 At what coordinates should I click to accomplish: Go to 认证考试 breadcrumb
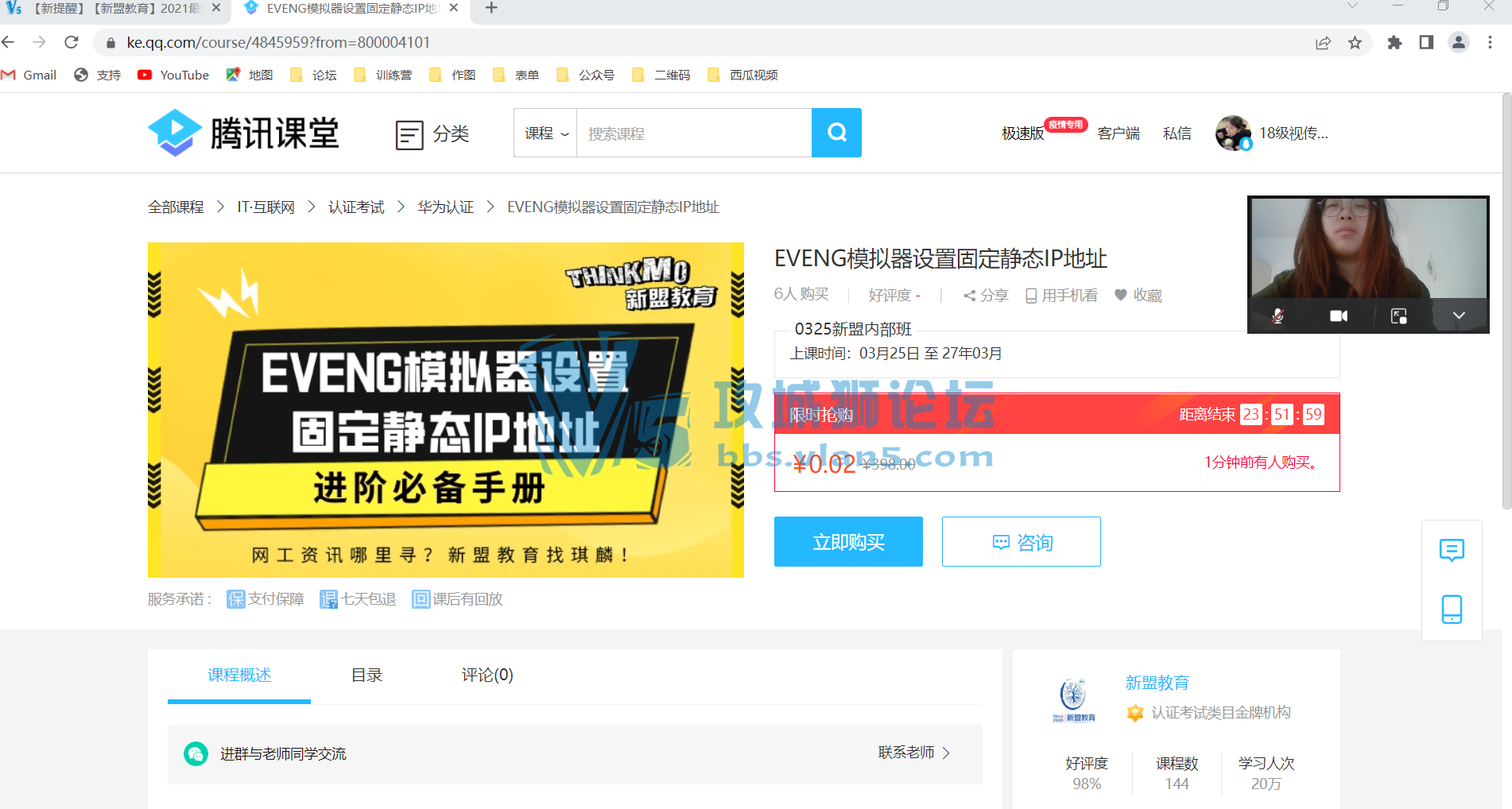tap(356, 207)
